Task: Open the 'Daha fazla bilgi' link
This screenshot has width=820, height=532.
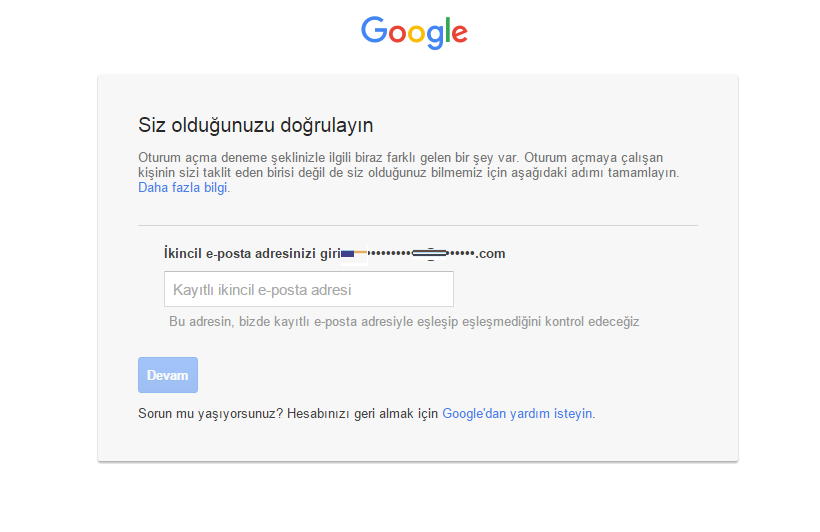Action: 183,187
